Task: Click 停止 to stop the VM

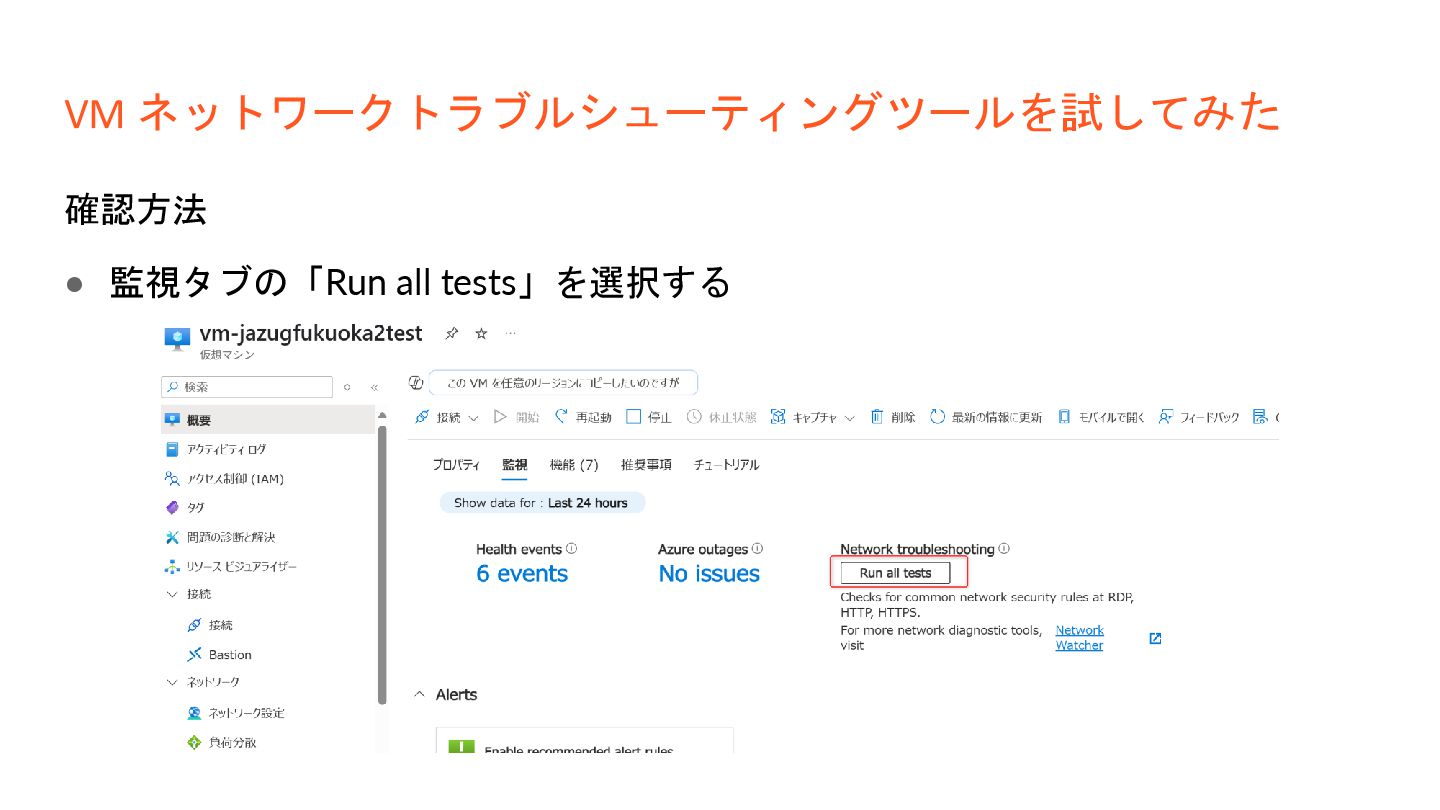Action: [x=648, y=417]
